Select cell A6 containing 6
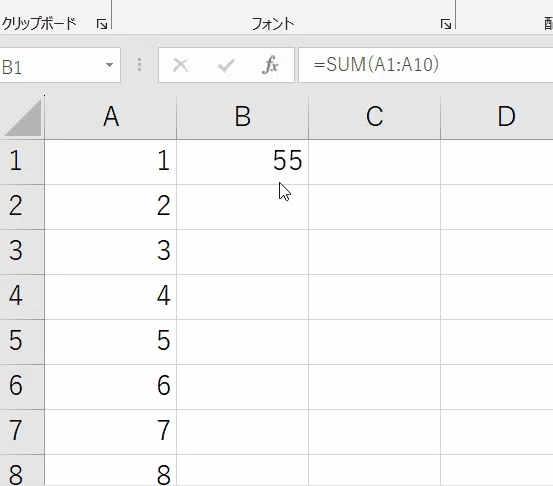Image resolution: width=553 pixels, height=486 pixels. (x=111, y=387)
